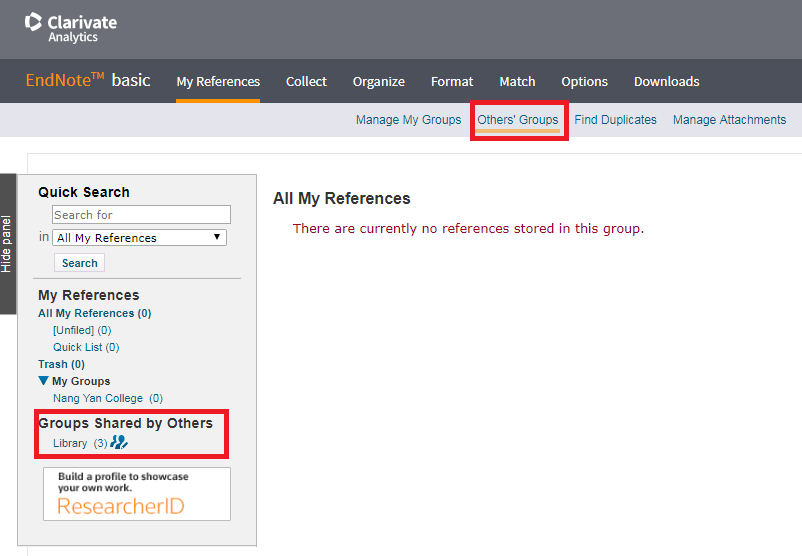
Task: Open the Options tab
Action: (x=584, y=81)
